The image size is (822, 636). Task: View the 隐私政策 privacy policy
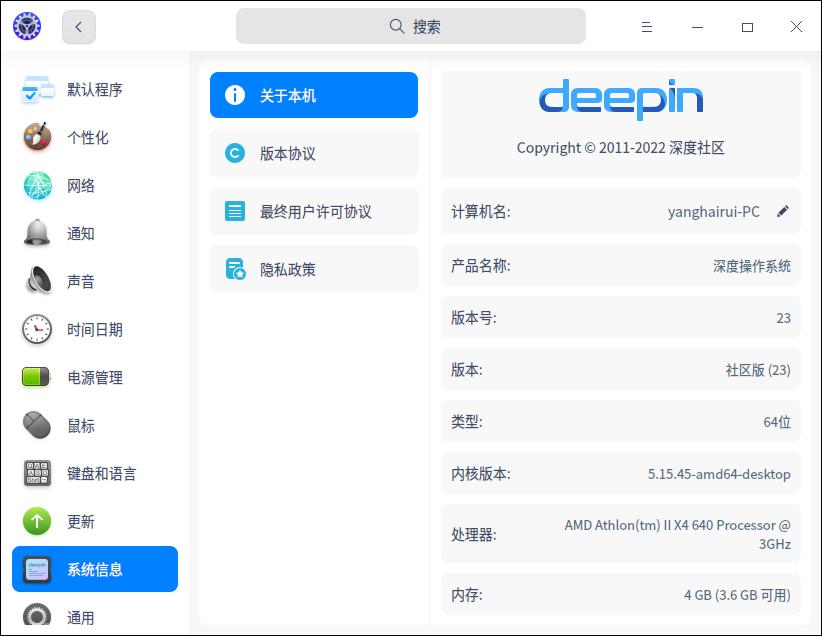[x=314, y=269]
